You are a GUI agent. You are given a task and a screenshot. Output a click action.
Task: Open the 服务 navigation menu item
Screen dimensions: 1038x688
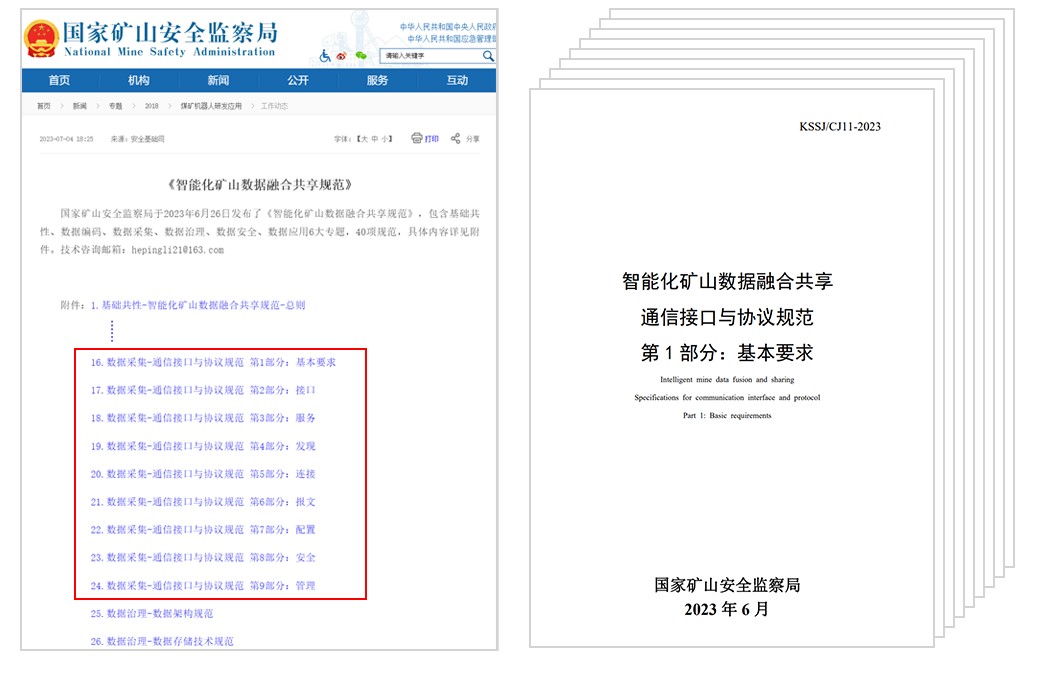coord(377,81)
